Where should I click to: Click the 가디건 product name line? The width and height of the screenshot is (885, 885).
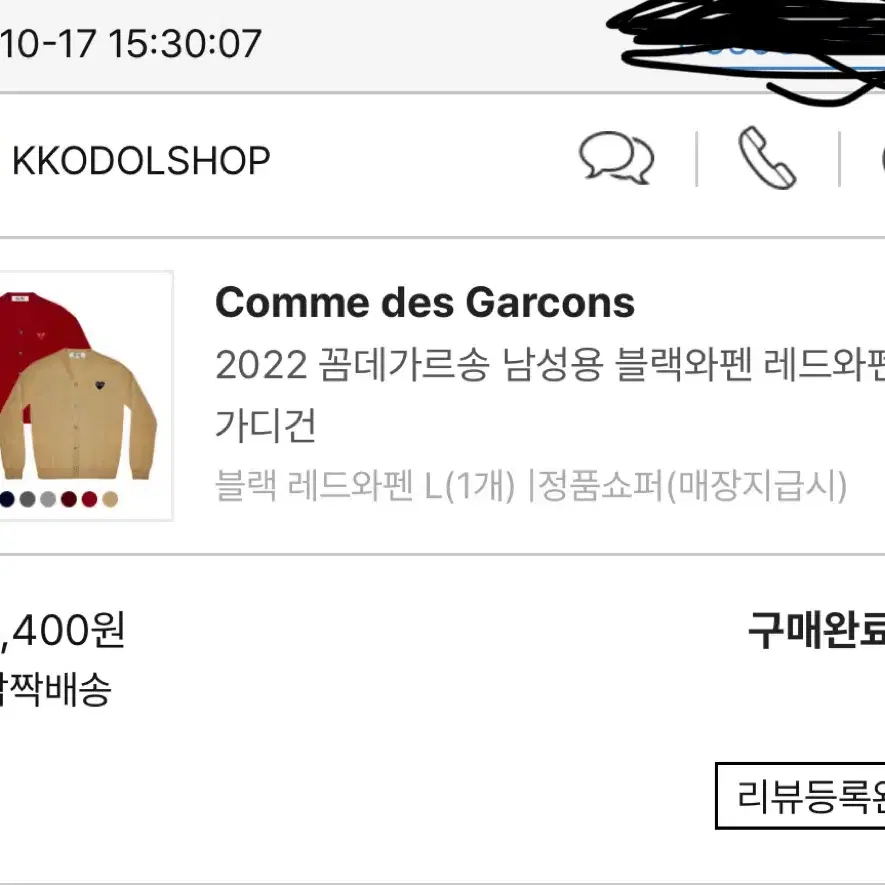(x=265, y=426)
